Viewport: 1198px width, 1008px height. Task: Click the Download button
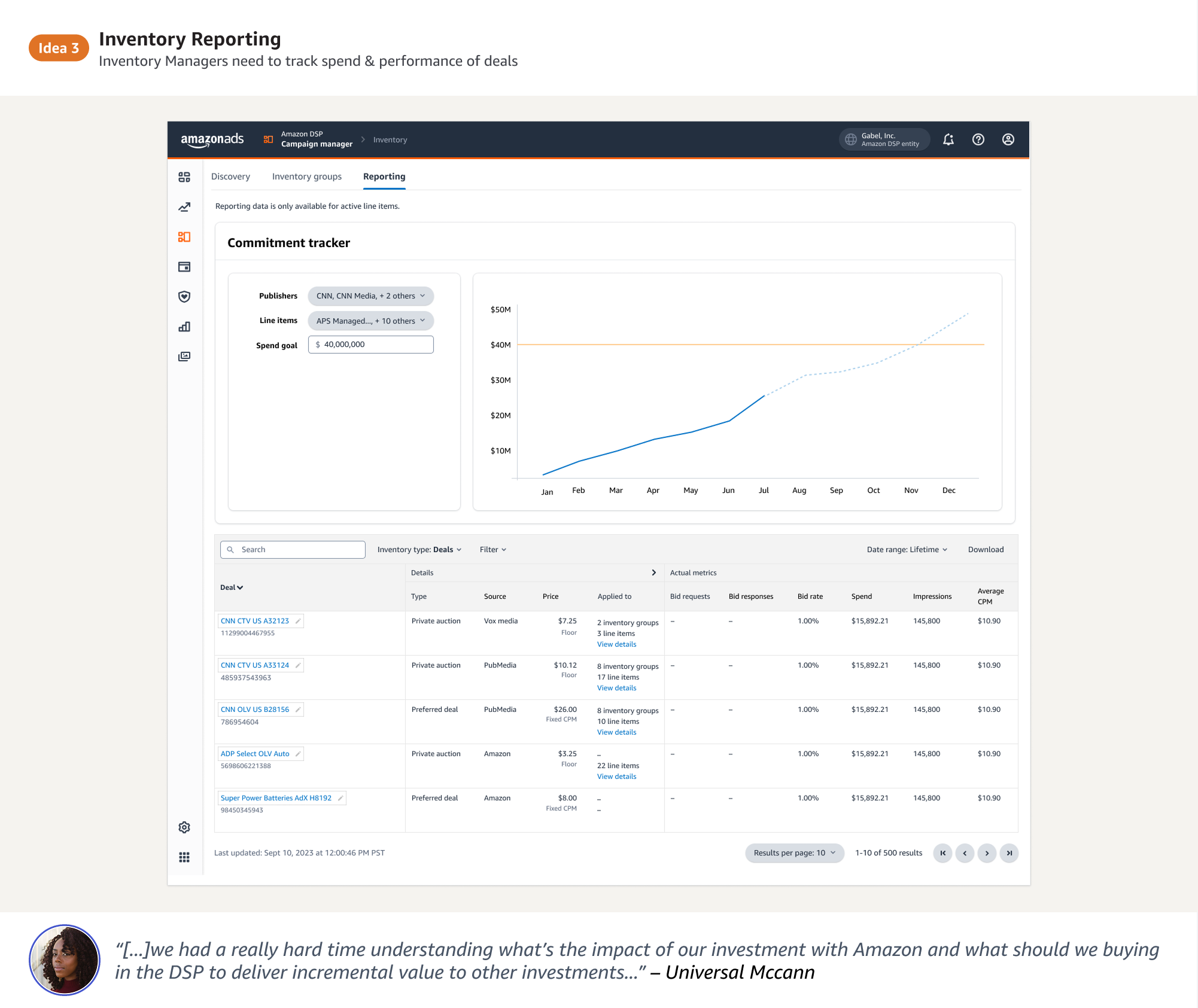986,550
